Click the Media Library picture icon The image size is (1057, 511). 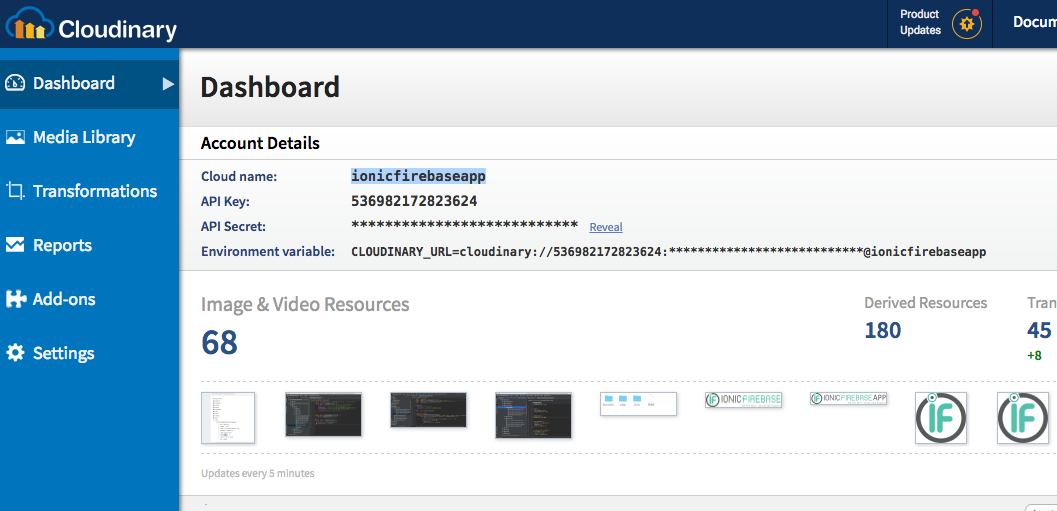click(x=15, y=138)
